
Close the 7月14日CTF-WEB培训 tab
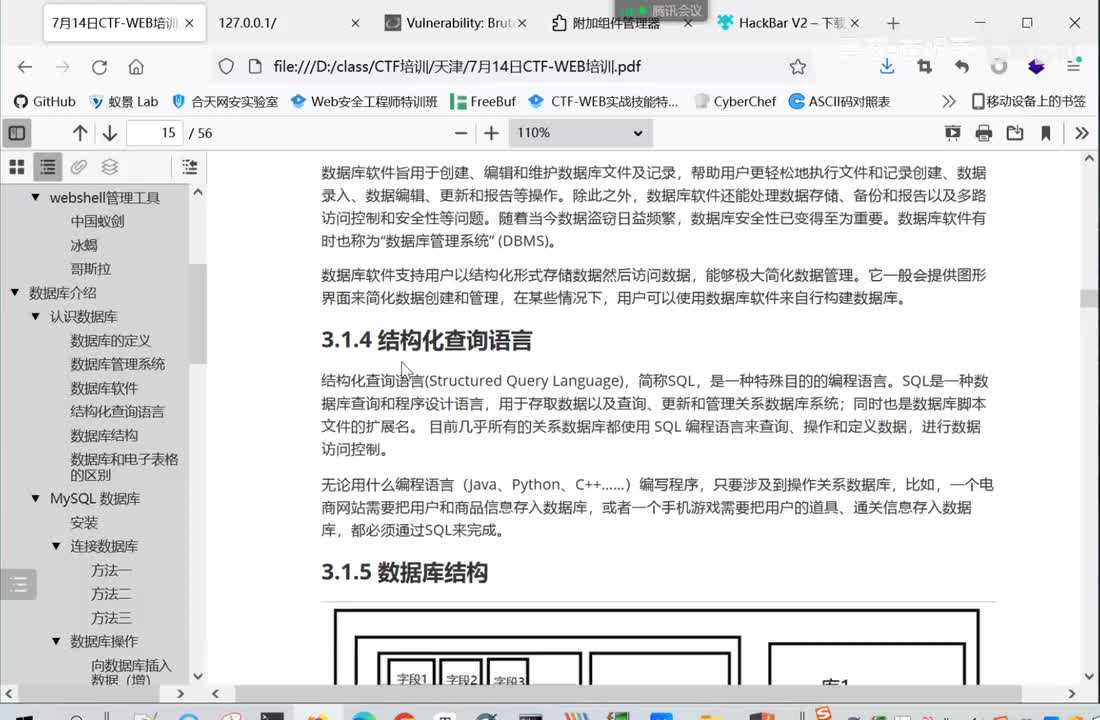point(189,23)
